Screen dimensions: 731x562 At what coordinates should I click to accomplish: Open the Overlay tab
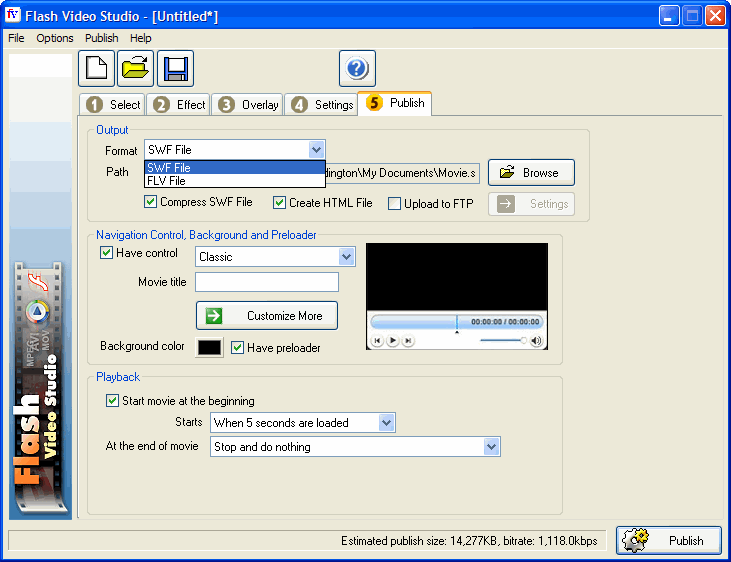click(247, 104)
